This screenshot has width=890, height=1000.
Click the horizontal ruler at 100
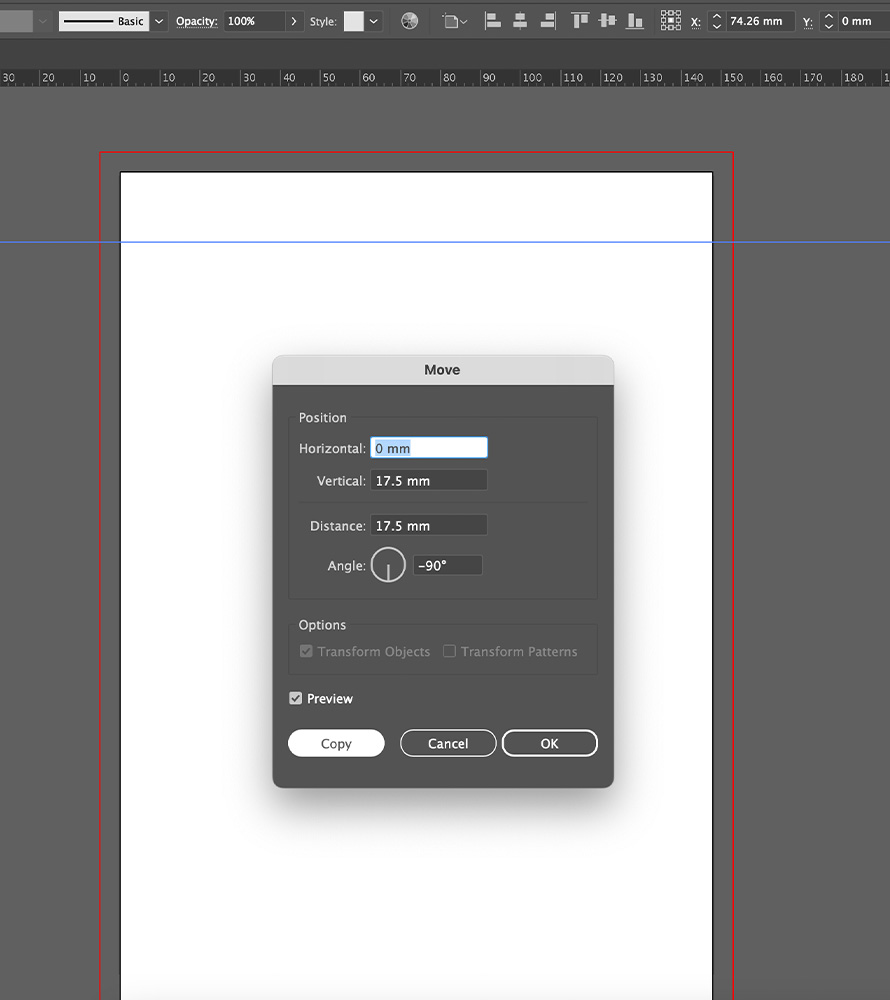pyautogui.click(x=532, y=78)
